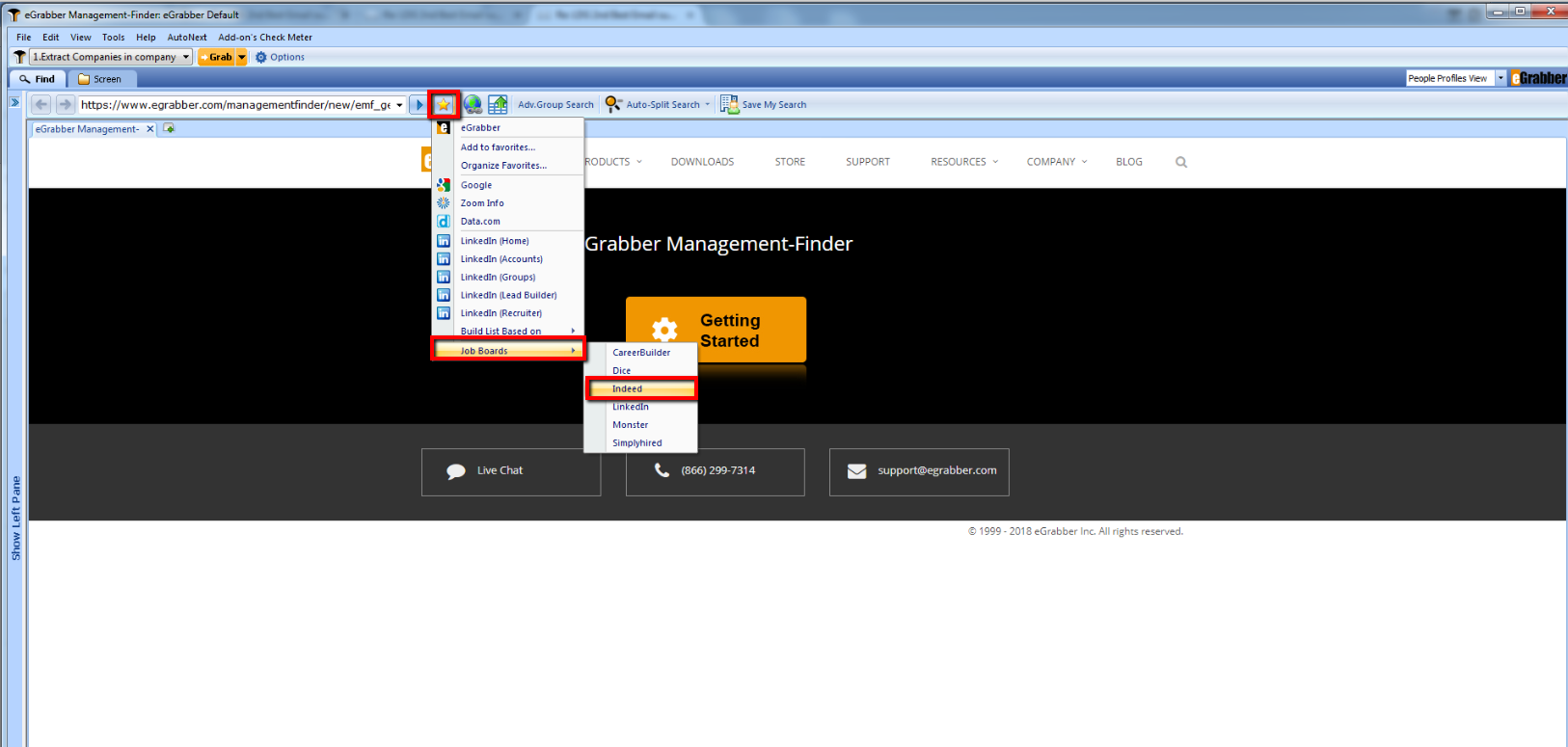Switch to the Screen tab

[100, 79]
